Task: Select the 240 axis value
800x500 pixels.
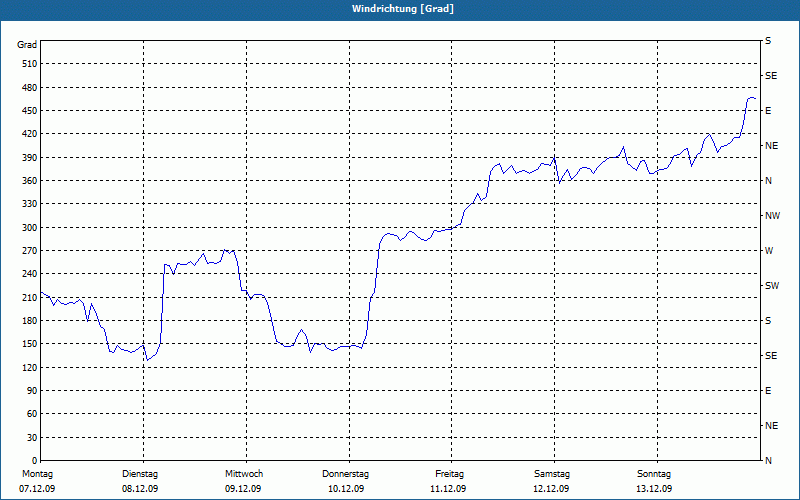Action: coord(30,274)
